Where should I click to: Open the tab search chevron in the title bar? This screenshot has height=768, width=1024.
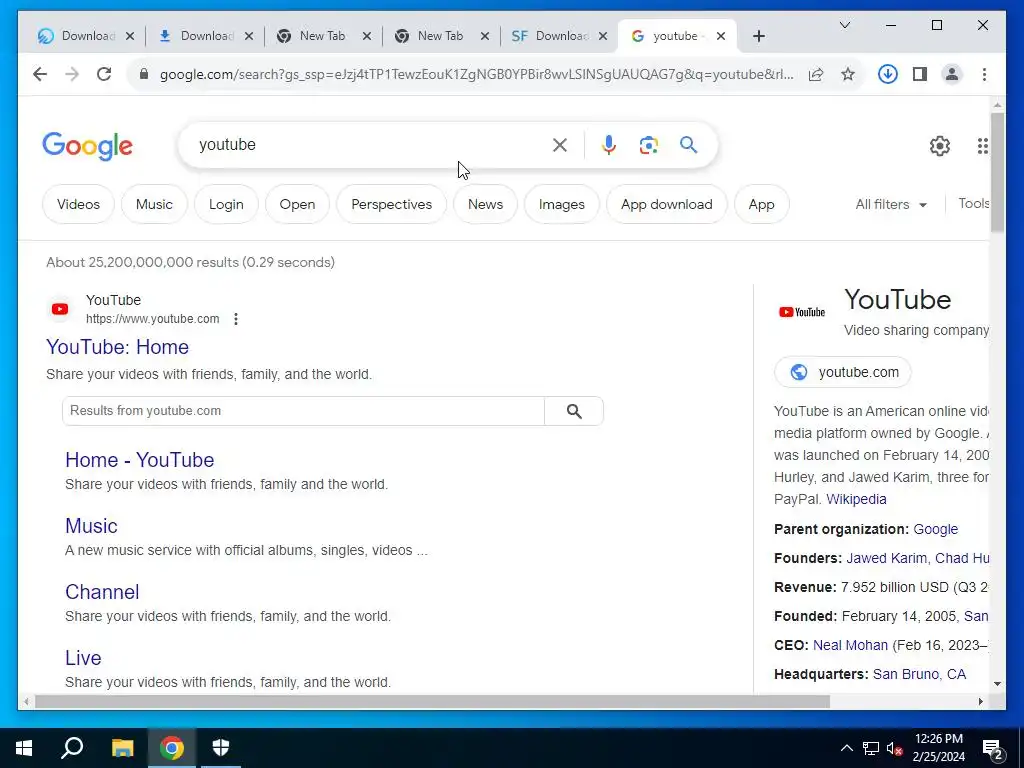(844, 25)
